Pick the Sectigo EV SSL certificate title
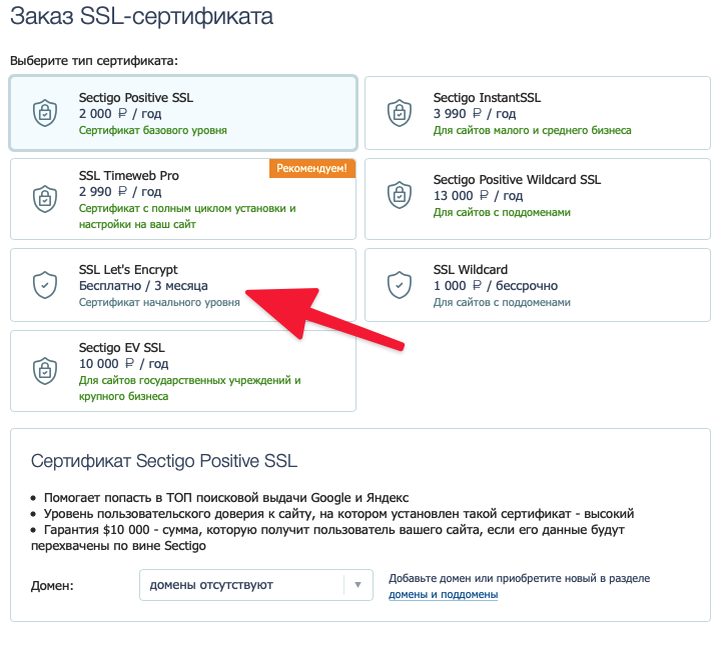Viewport: 727px width, 646px height. [122, 348]
